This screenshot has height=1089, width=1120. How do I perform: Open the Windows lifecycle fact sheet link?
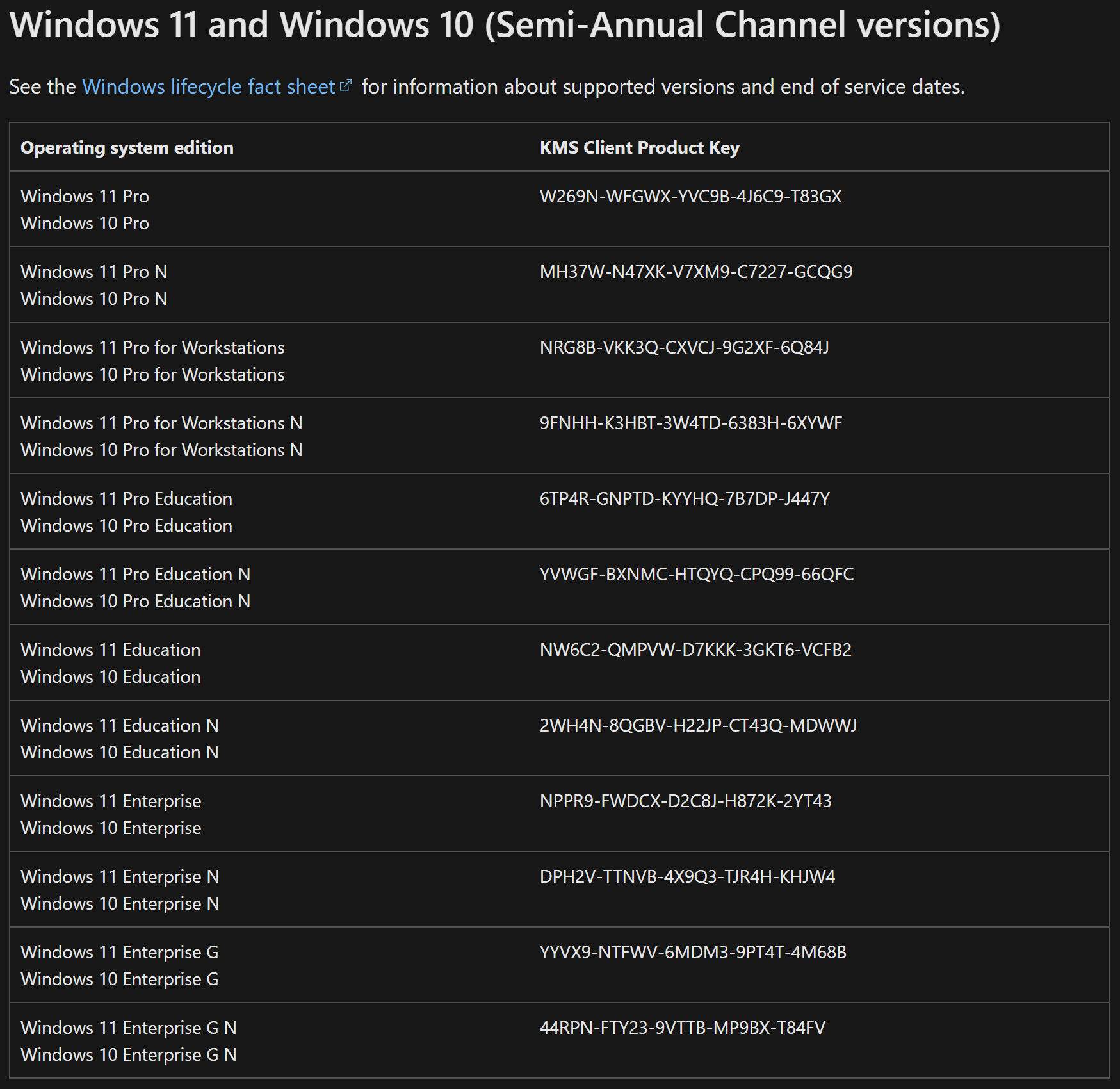(209, 86)
